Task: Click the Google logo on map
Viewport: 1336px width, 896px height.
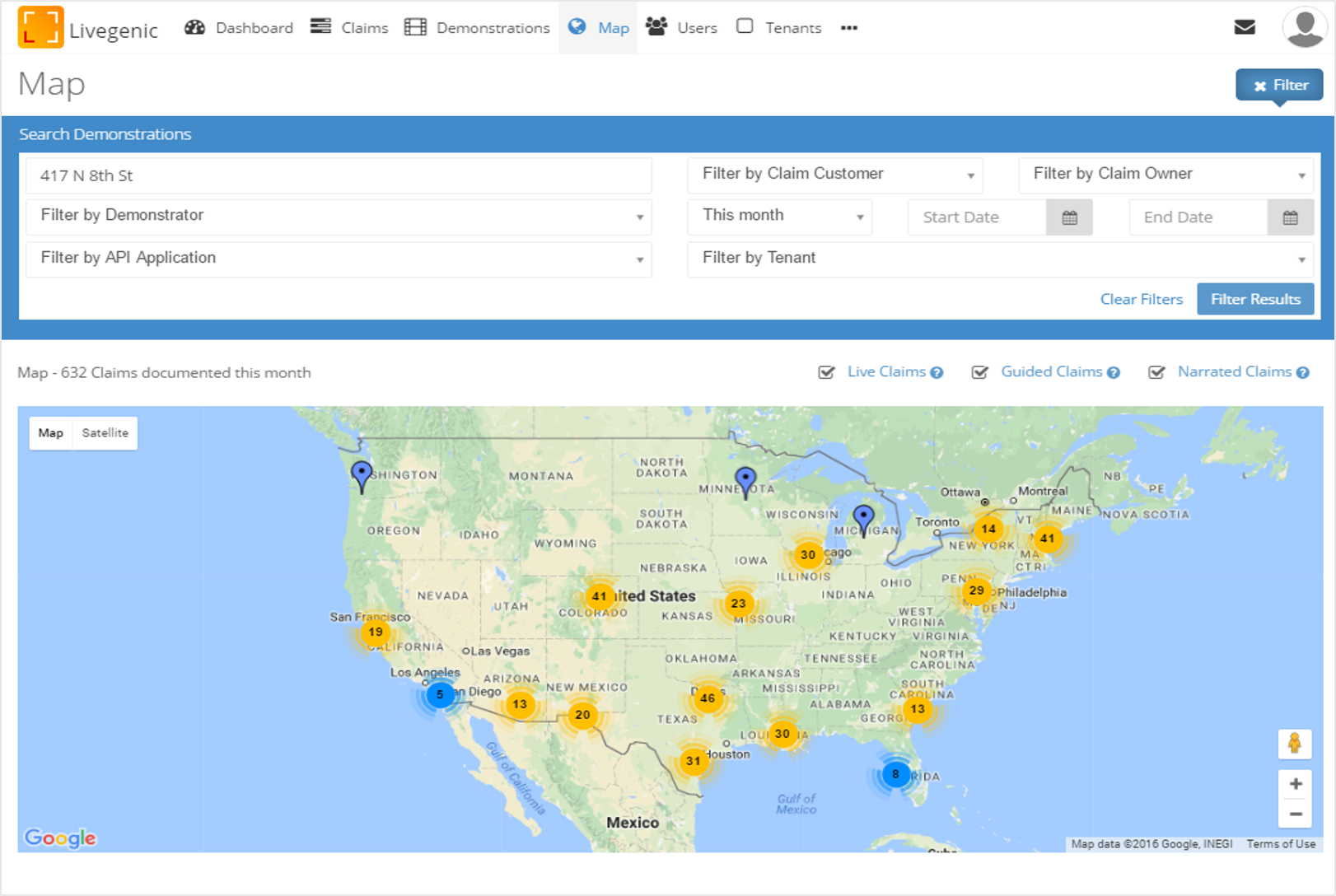Action: (x=60, y=838)
